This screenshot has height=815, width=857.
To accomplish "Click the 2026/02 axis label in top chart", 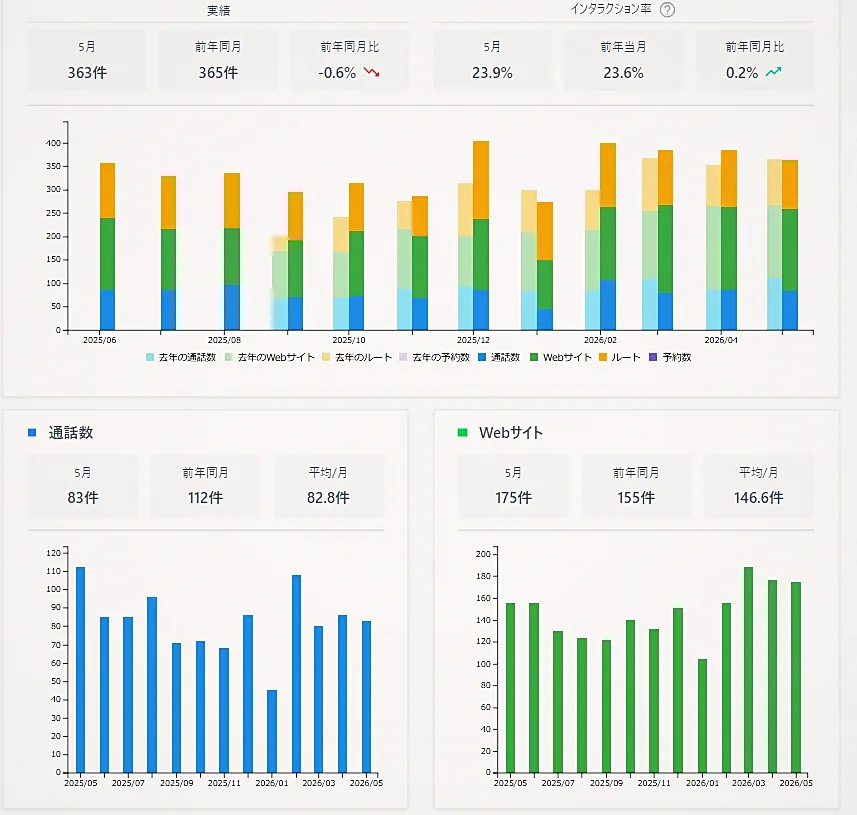I will (x=600, y=340).
